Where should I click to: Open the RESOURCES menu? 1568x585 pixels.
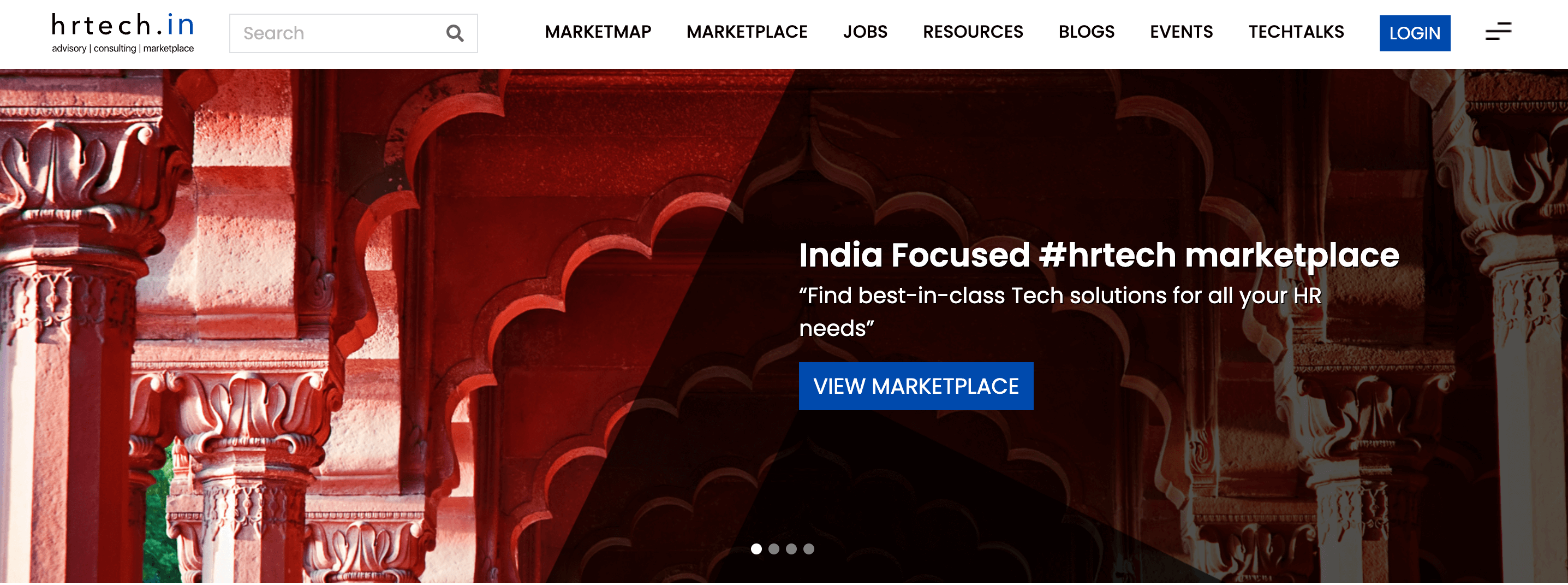[973, 32]
